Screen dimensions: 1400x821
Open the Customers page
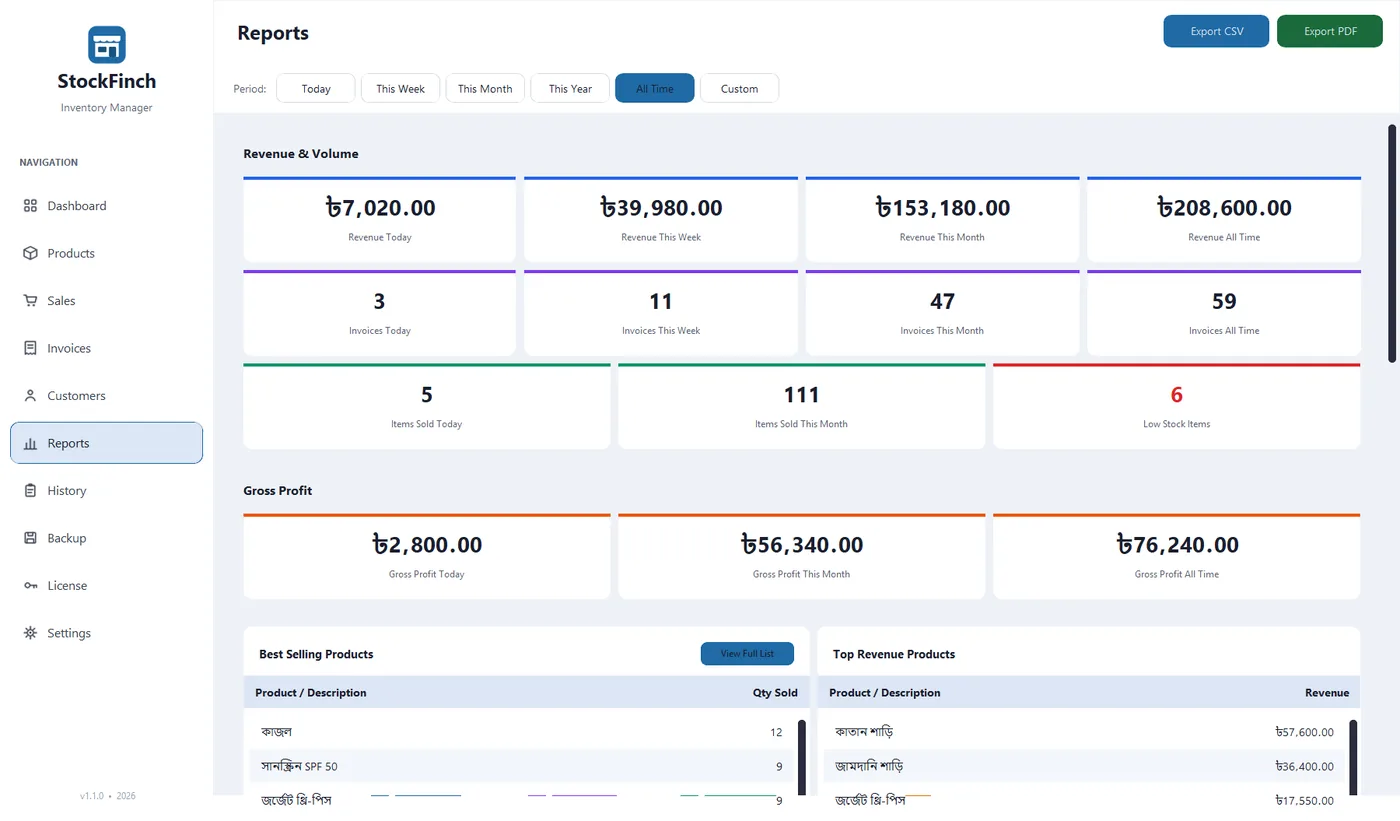pos(106,396)
